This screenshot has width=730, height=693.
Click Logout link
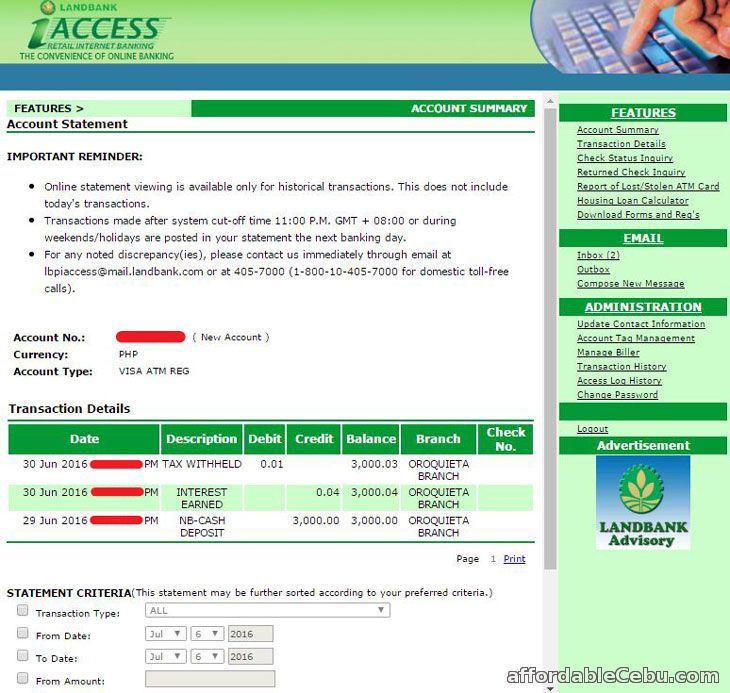tap(592, 429)
